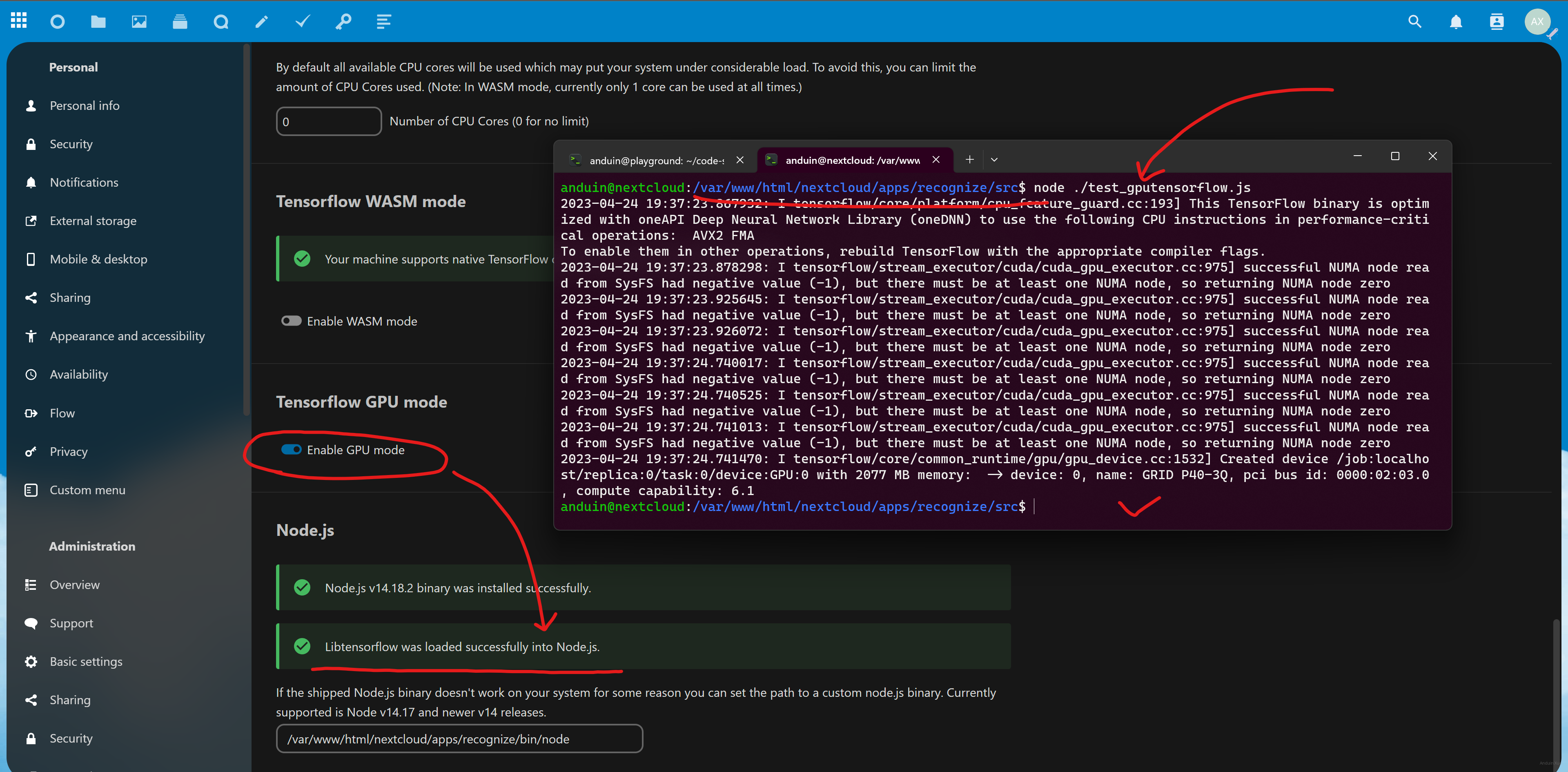Screen dimensions: 1568x772
Task: Toggle the Enable WASM mode switch
Action: 291,321
